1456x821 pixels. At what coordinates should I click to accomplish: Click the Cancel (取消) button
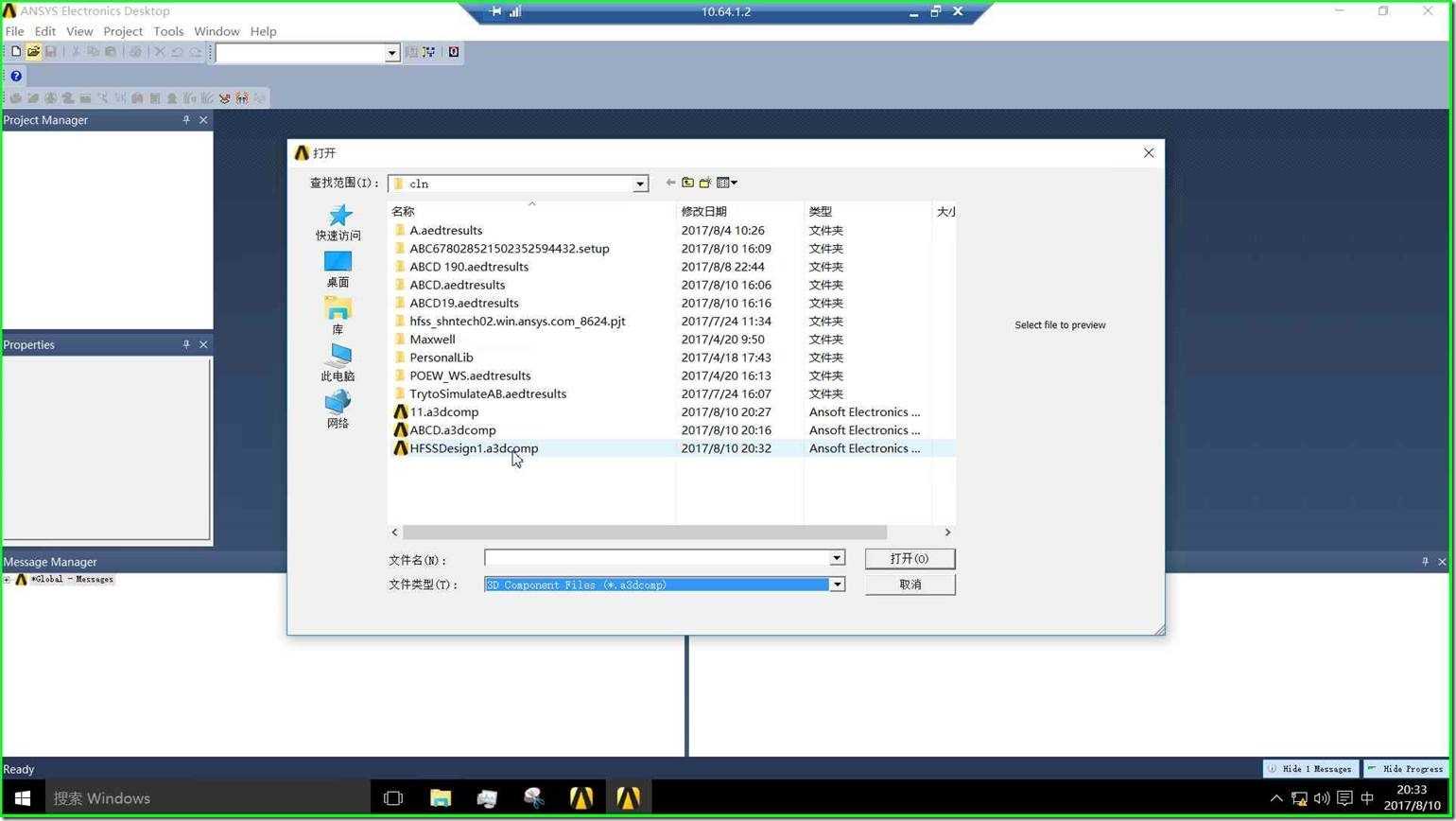(910, 585)
